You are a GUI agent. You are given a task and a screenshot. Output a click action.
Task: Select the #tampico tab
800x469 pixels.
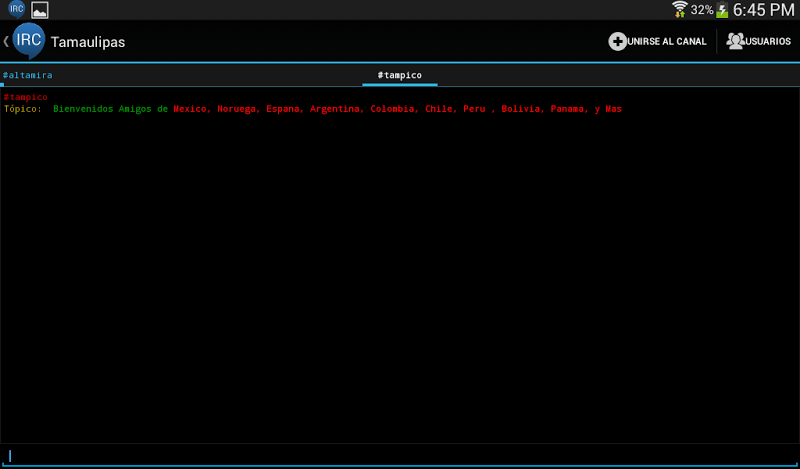tap(399, 76)
